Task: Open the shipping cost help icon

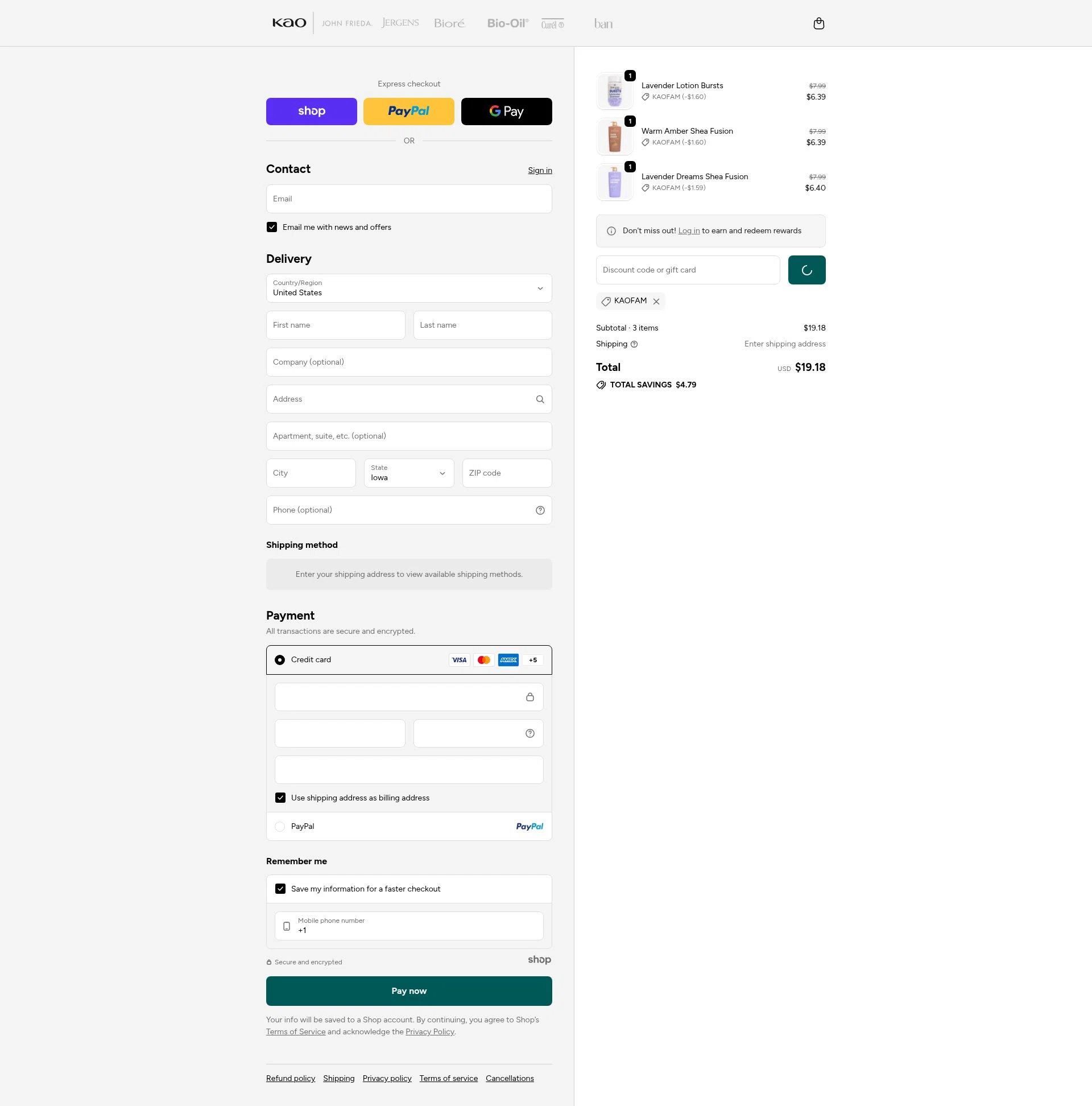Action: 634,344
